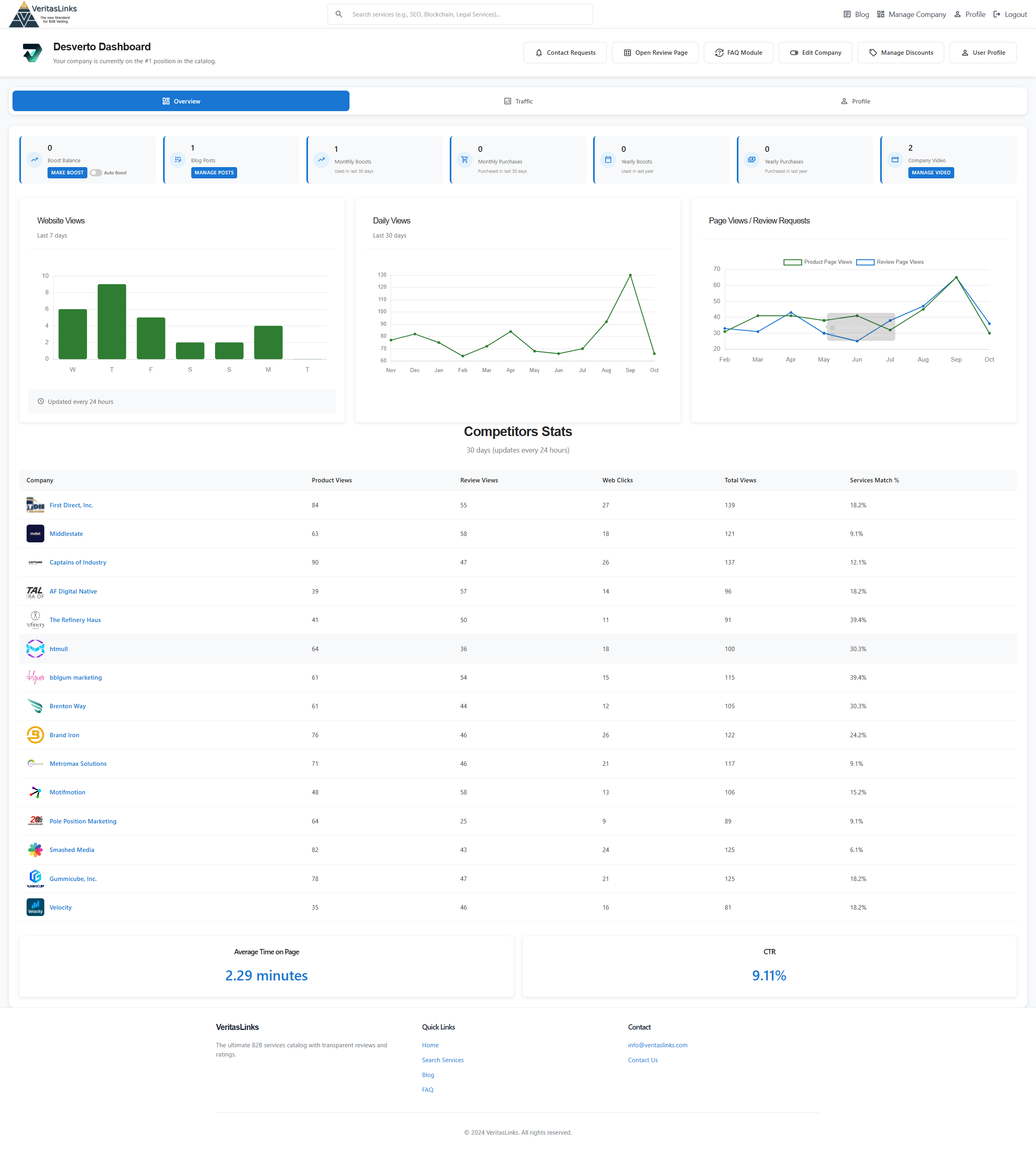Open Captains of Industry company link
The image size is (1036, 1158).
coord(78,562)
